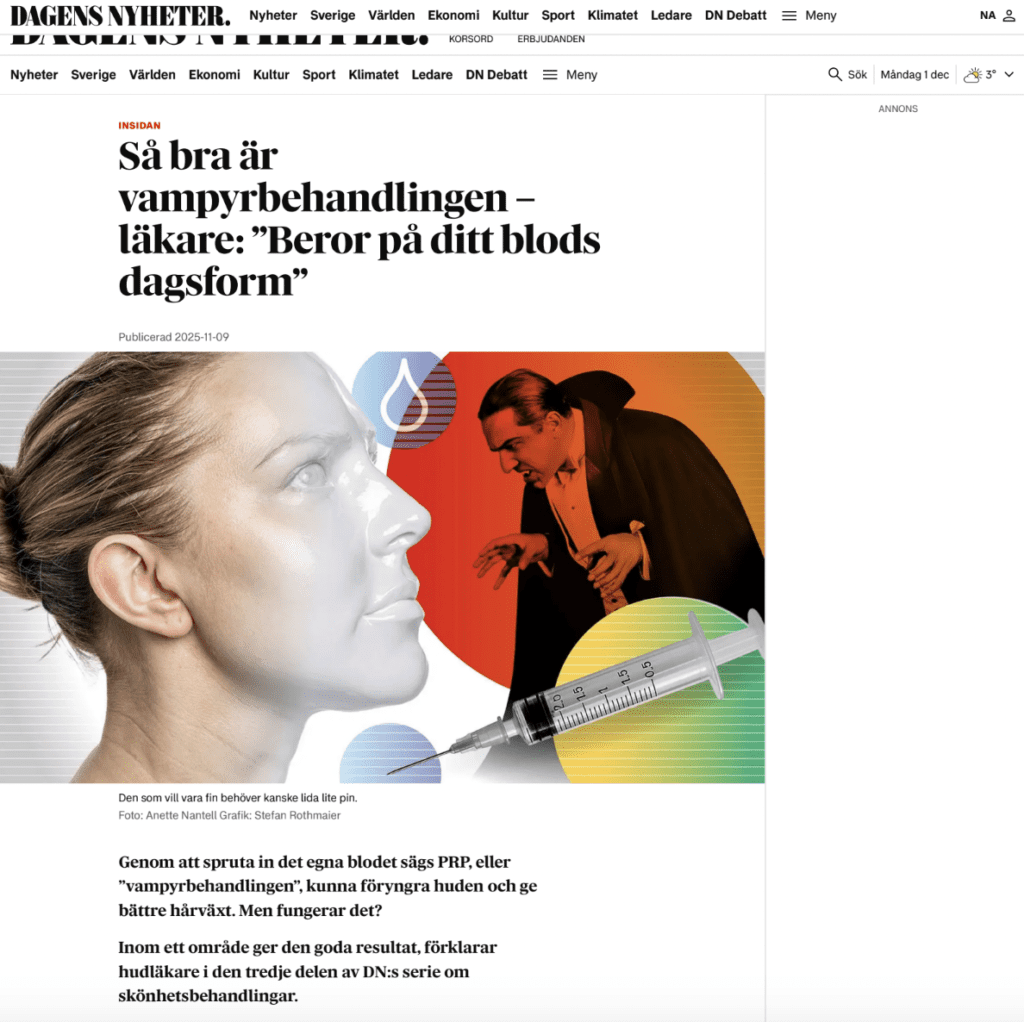Go to Sport section in top bar

click(x=558, y=16)
